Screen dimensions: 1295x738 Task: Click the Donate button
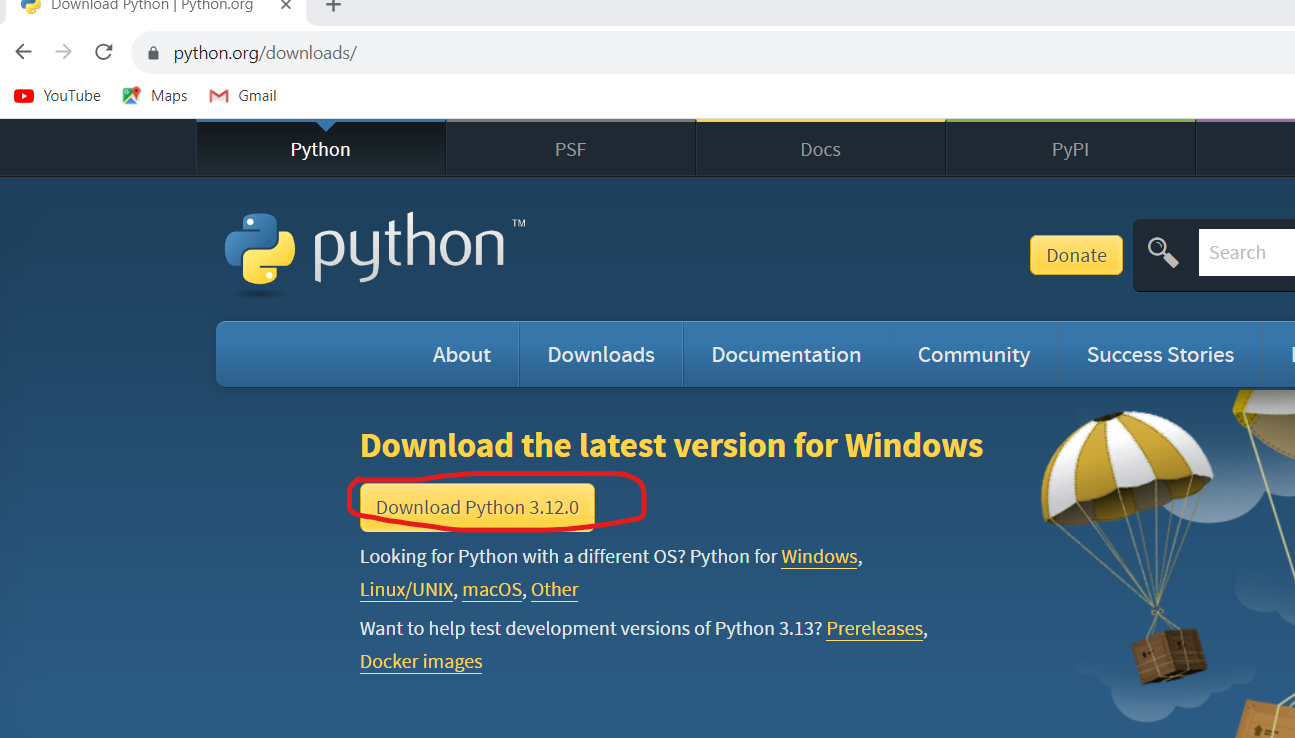click(x=1076, y=255)
